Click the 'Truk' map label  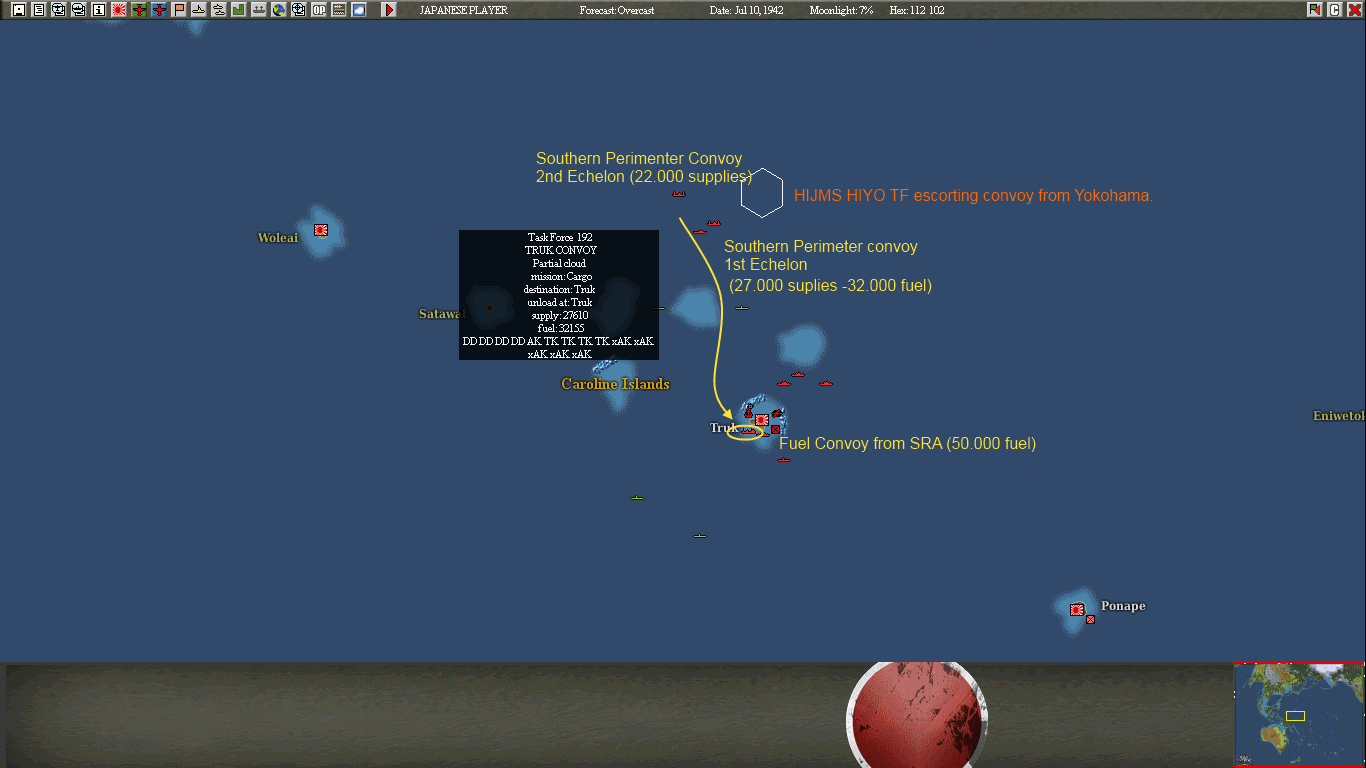point(723,428)
